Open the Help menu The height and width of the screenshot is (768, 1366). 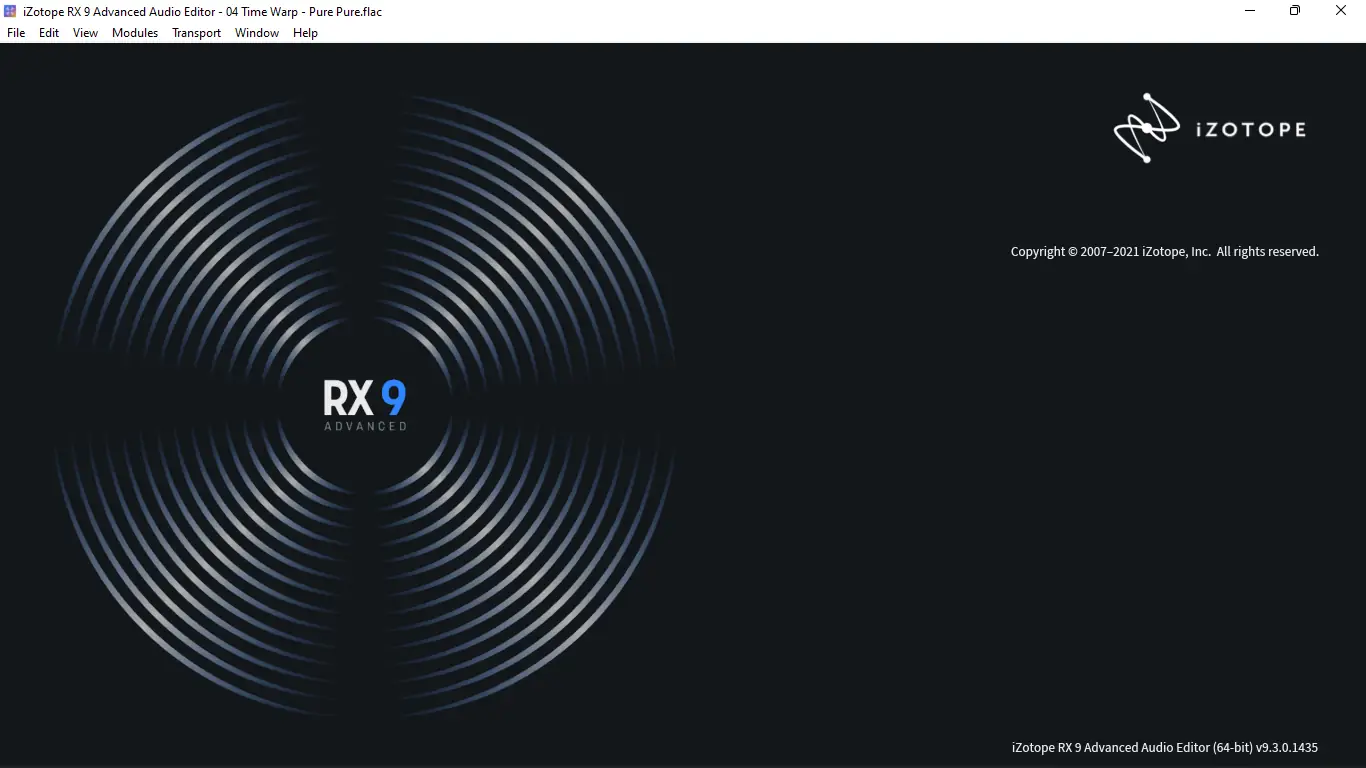pyautogui.click(x=305, y=33)
